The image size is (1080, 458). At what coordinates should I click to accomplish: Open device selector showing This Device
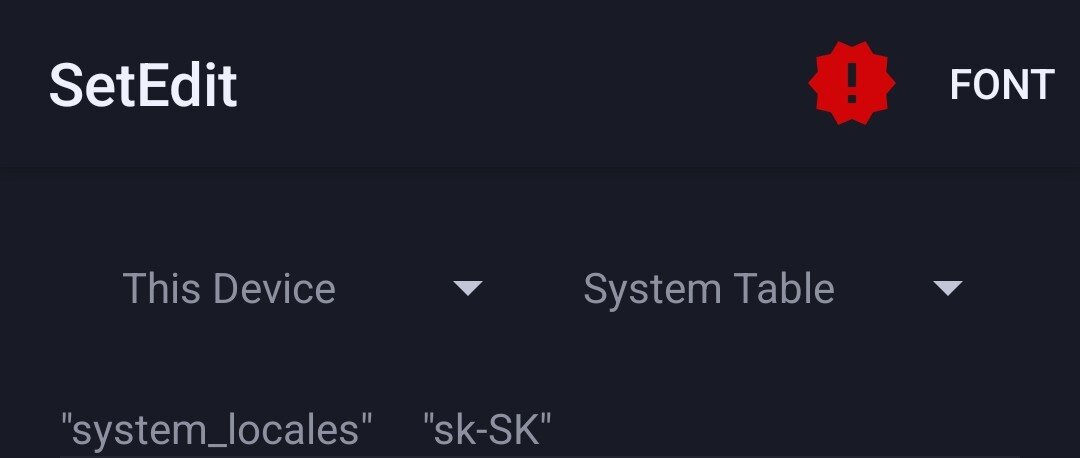[300, 289]
